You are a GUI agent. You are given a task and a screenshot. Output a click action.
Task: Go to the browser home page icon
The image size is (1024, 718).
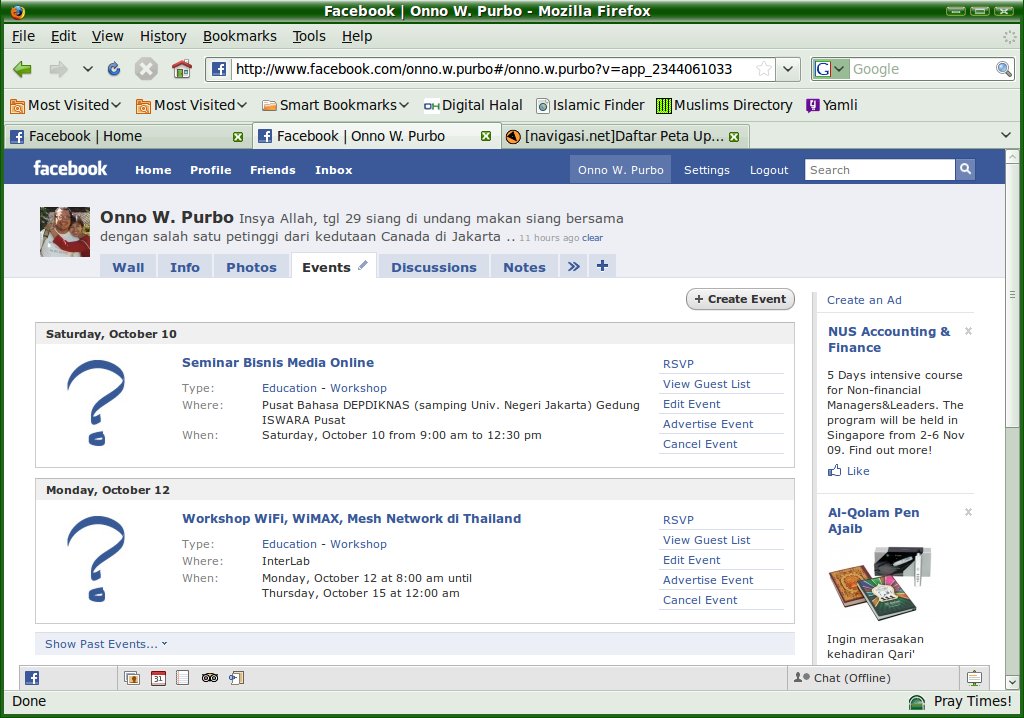[181, 69]
